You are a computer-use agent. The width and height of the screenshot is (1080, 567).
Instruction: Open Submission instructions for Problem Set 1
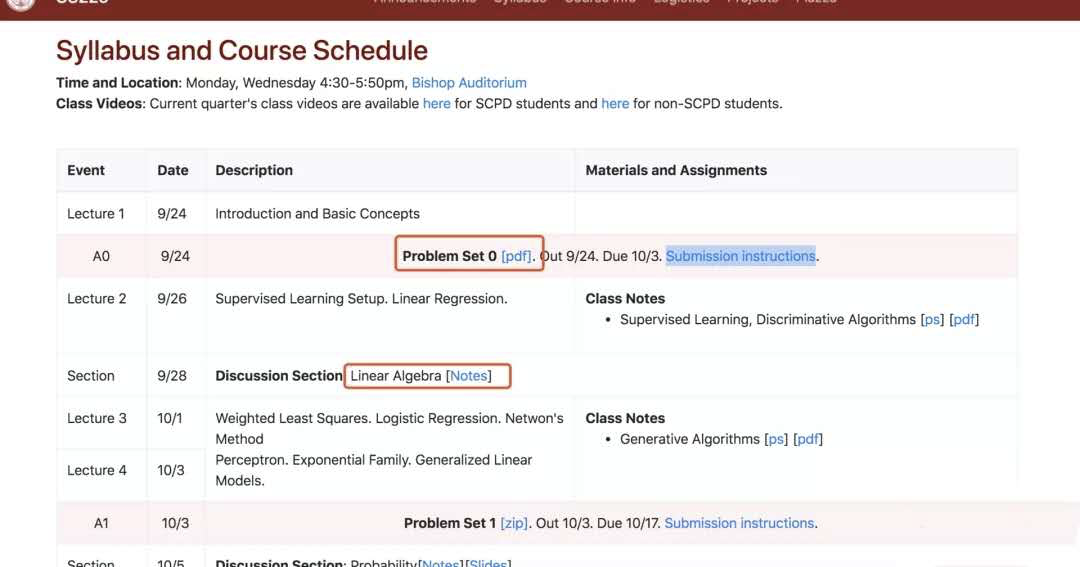click(739, 523)
